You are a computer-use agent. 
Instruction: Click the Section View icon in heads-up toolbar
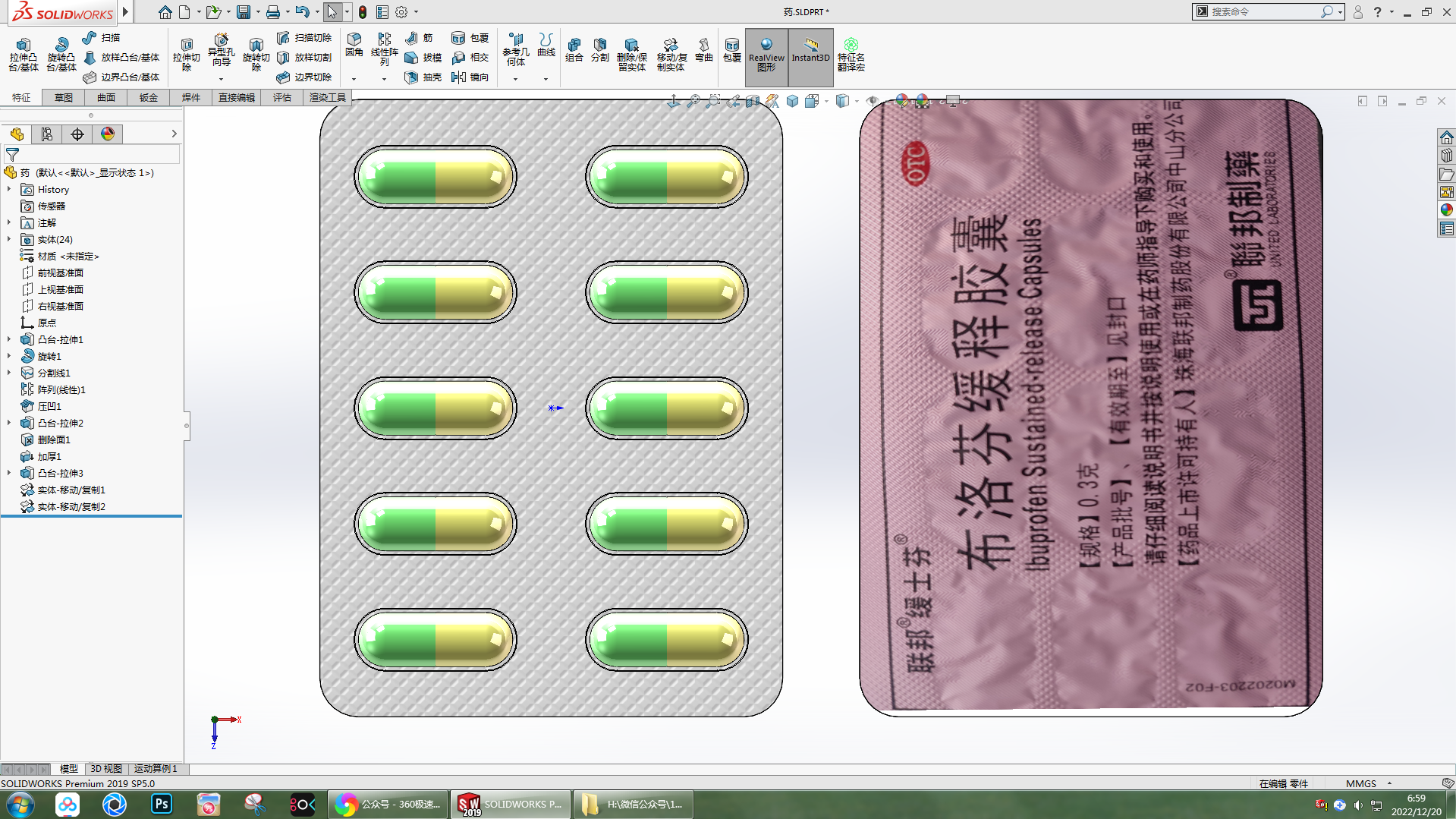point(753,101)
